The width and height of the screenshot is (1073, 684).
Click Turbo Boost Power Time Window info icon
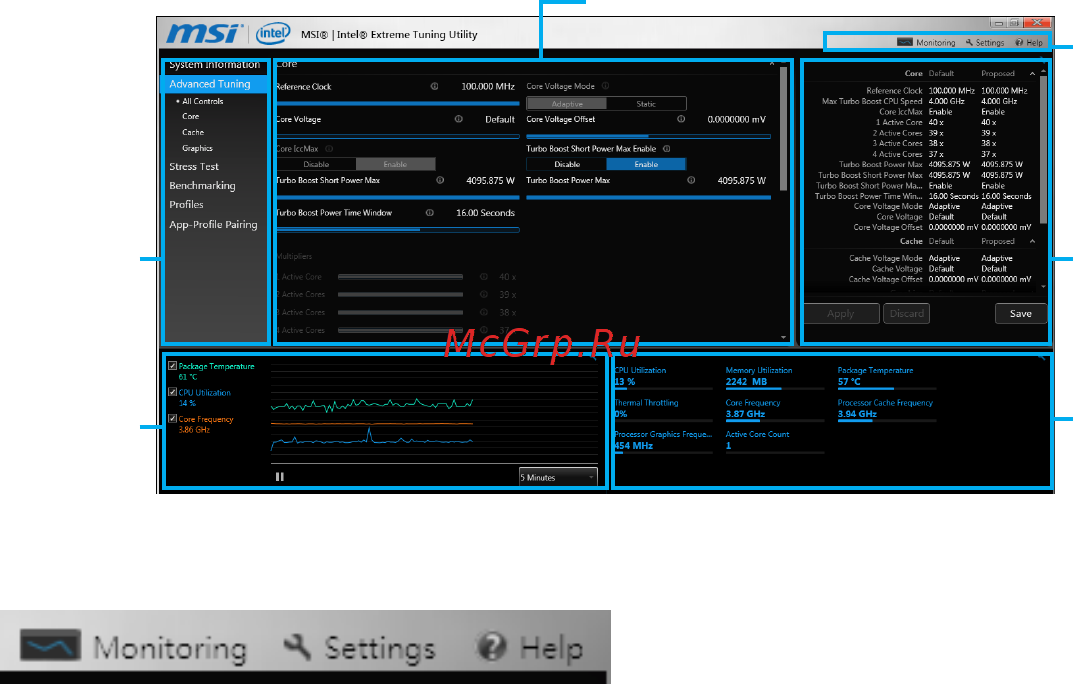pyautogui.click(x=430, y=213)
